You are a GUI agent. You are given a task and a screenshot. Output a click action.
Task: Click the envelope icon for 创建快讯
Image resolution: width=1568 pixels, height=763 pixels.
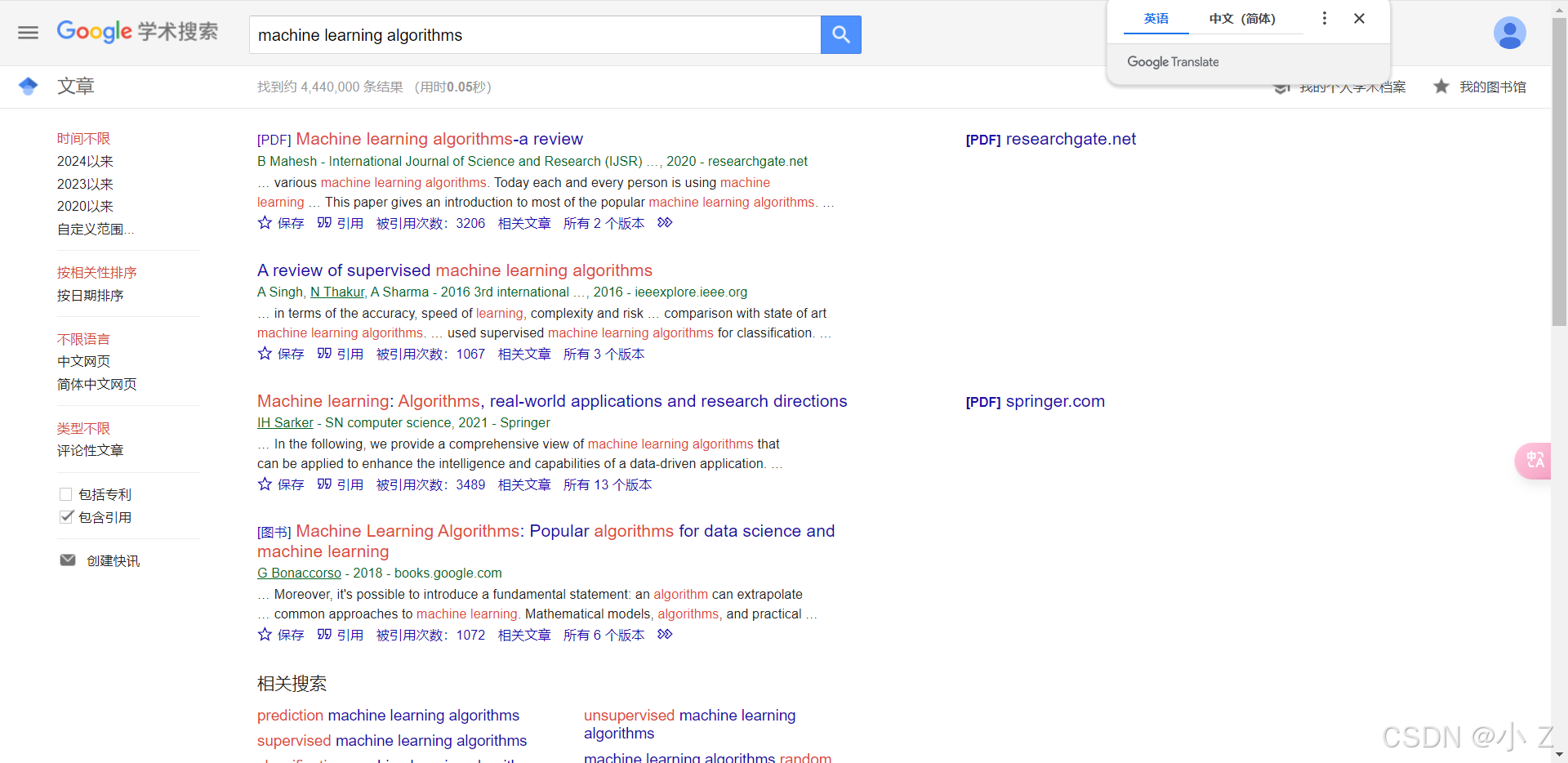click(68, 560)
